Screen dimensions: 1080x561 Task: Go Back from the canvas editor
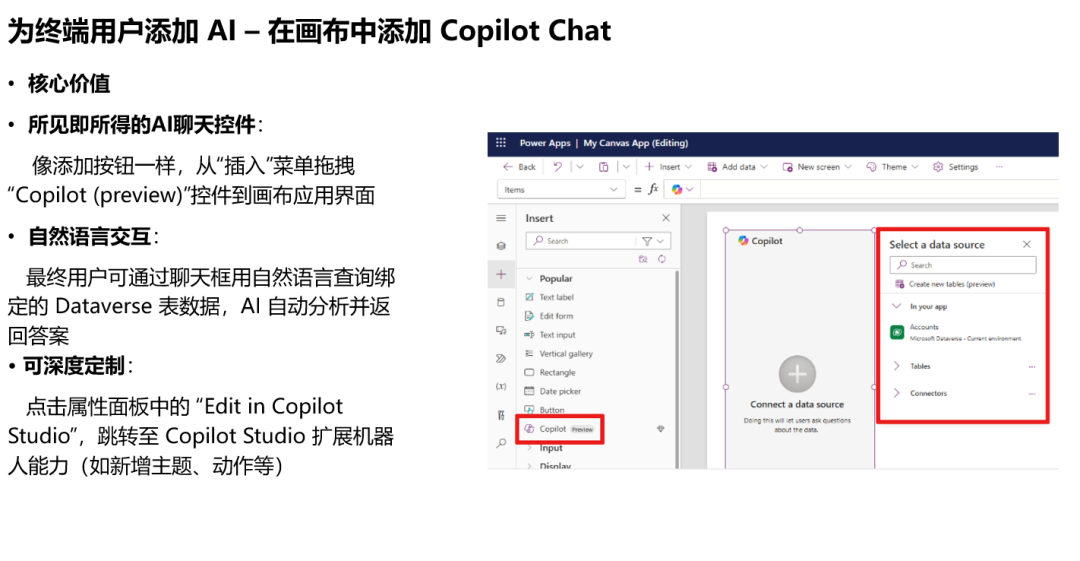(519, 167)
